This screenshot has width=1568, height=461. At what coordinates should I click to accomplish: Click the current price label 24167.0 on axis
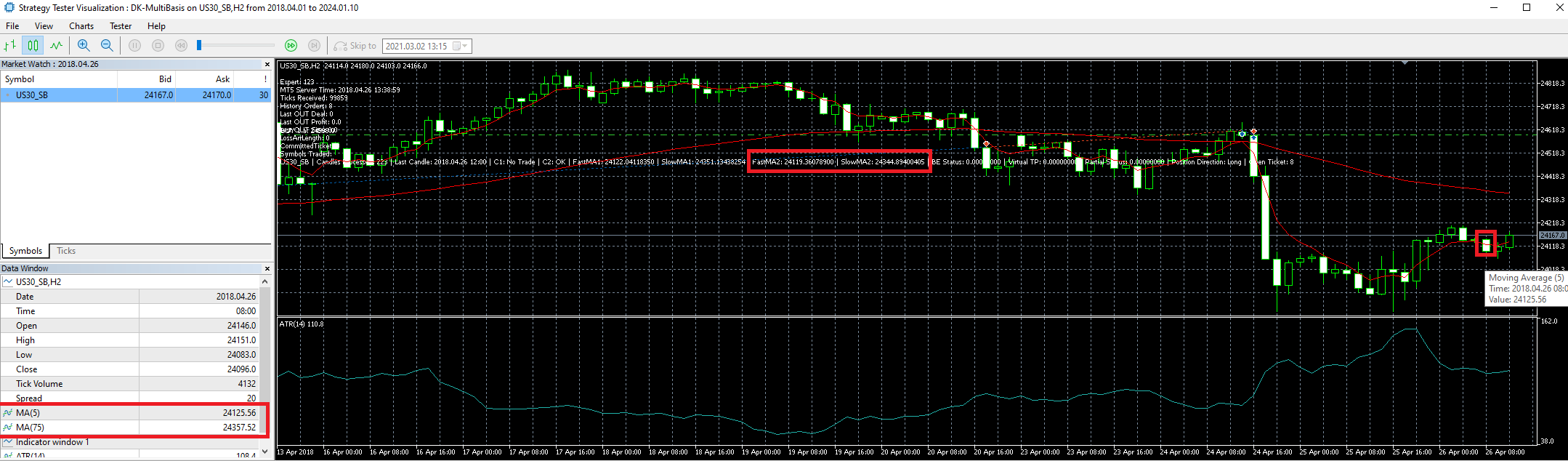[1553, 236]
